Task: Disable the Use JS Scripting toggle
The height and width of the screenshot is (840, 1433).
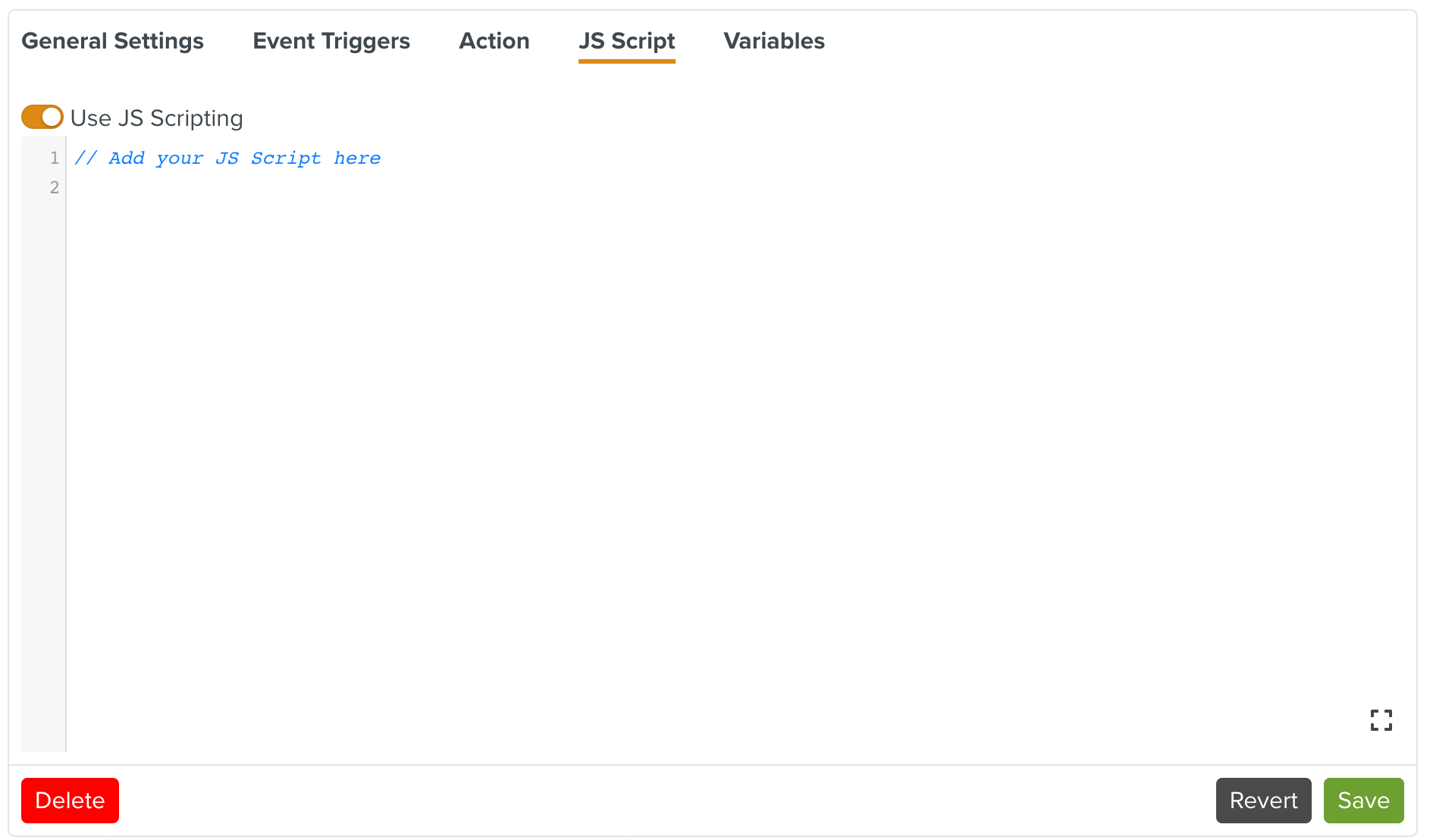Action: pos(42,117)
